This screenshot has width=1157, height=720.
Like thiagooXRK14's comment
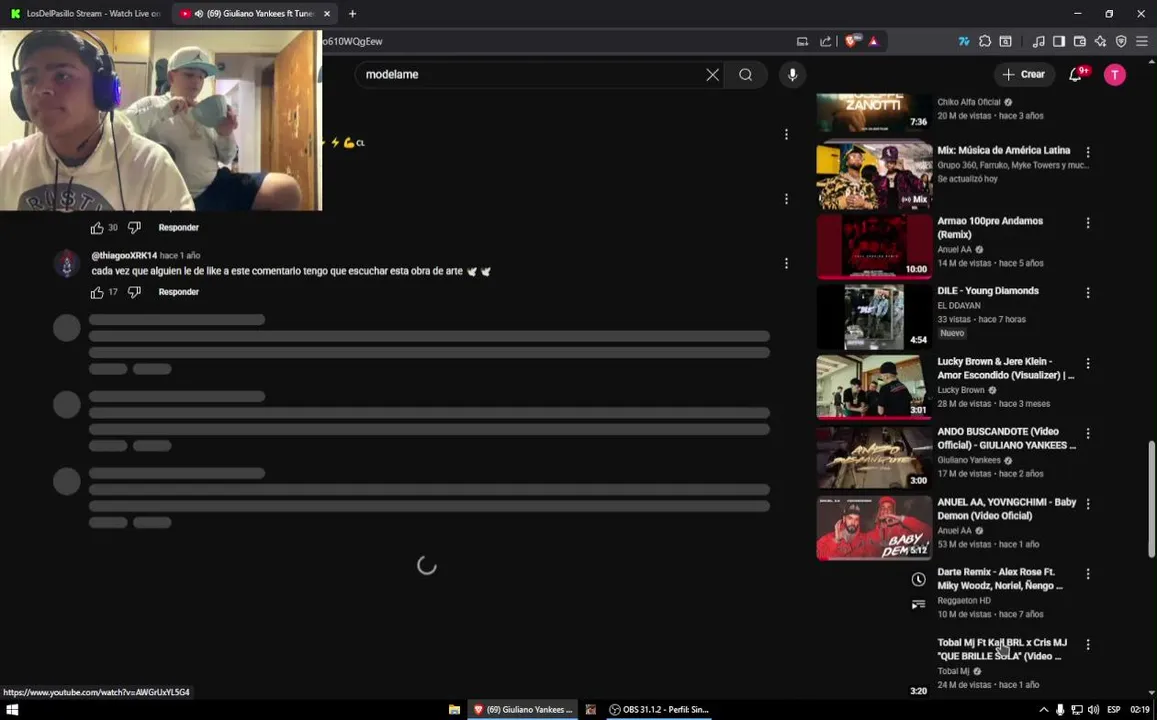pos(97,292)
